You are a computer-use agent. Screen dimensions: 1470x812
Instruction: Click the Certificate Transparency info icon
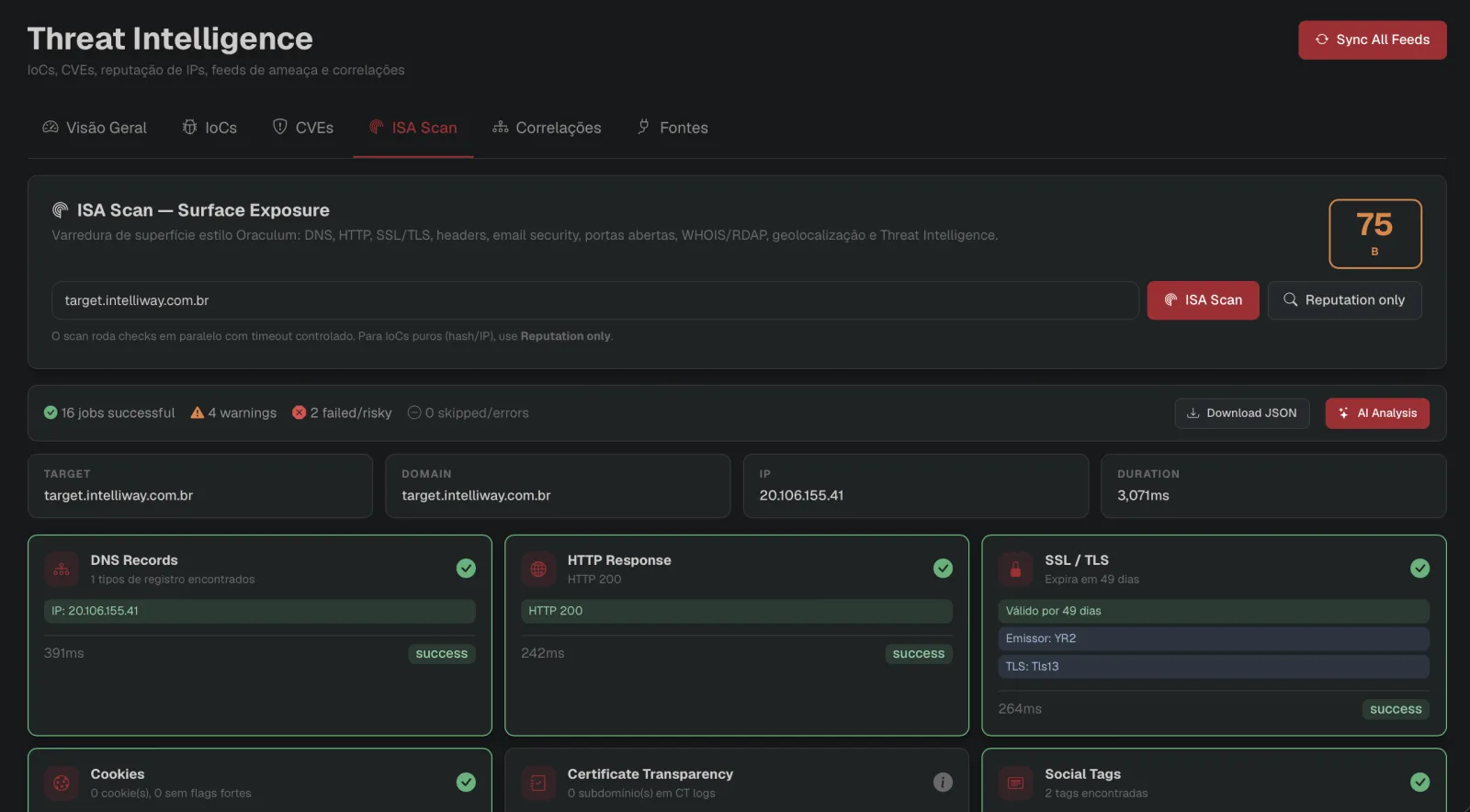[x=943, y=782]
